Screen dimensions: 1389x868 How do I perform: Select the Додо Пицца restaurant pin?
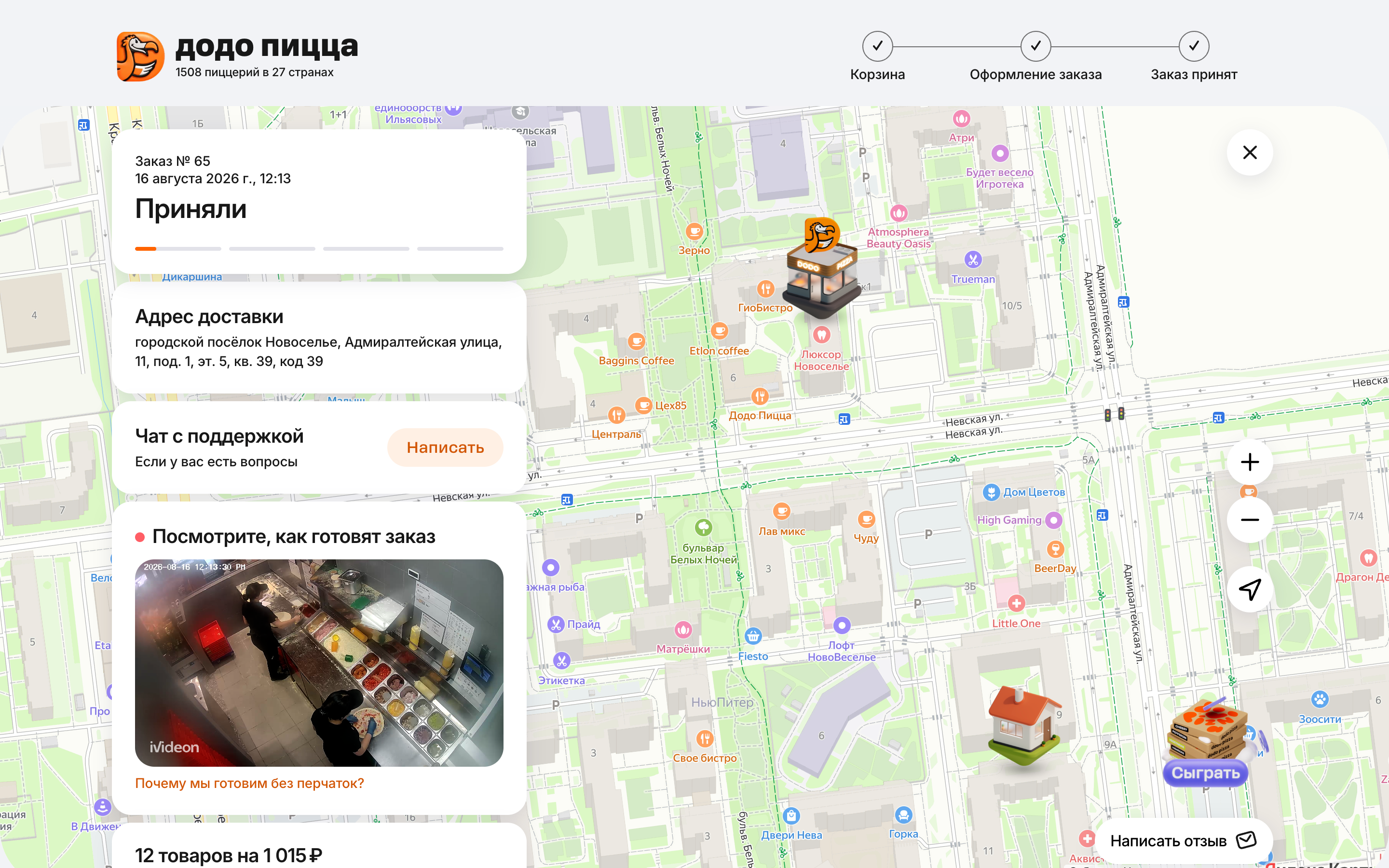click(760, 395)
